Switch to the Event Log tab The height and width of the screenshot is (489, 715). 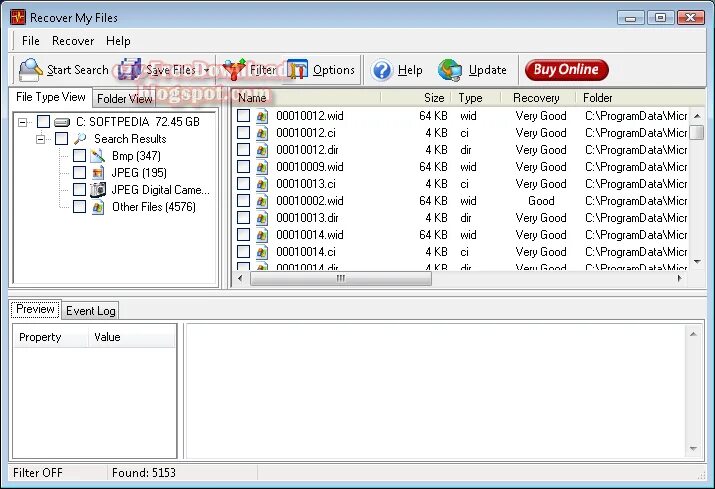pos(90,311)
